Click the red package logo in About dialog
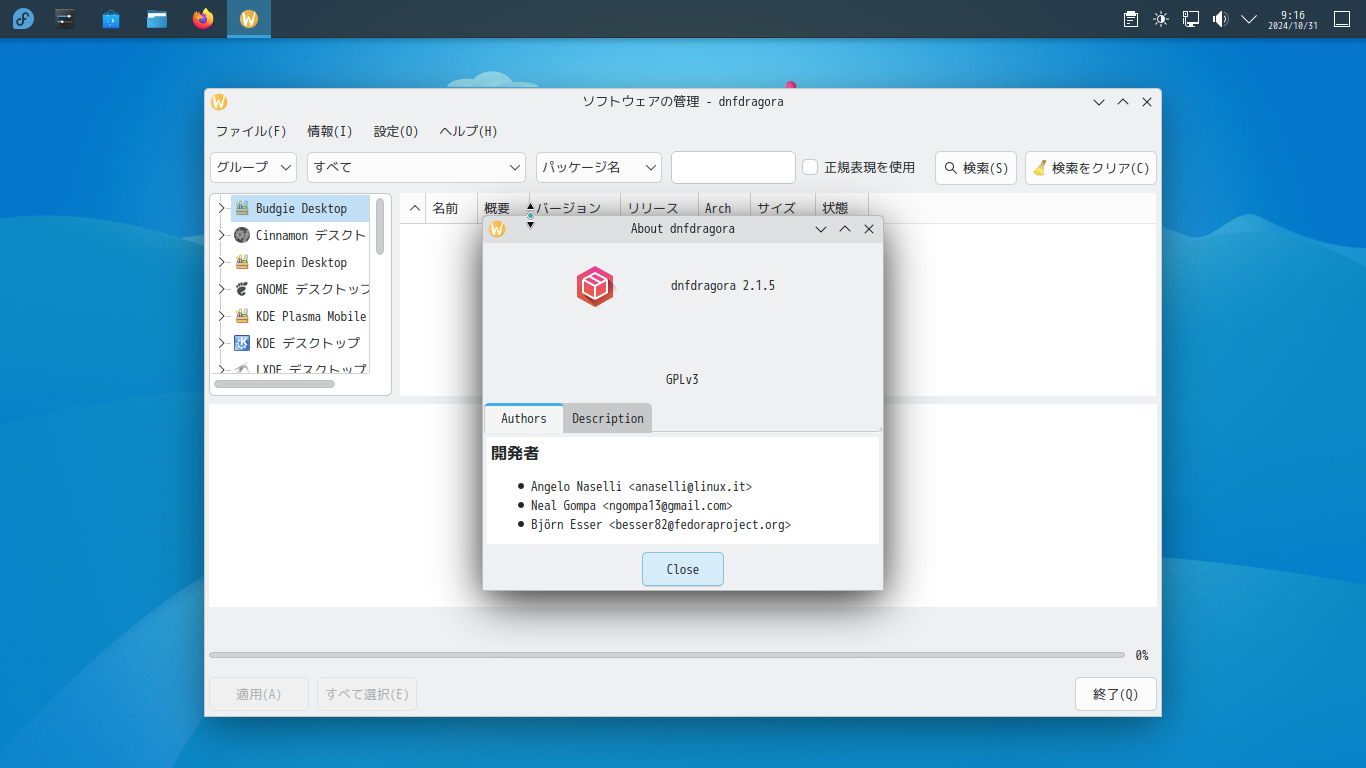This screenshot has height=768, width=1366. (595, 286)
